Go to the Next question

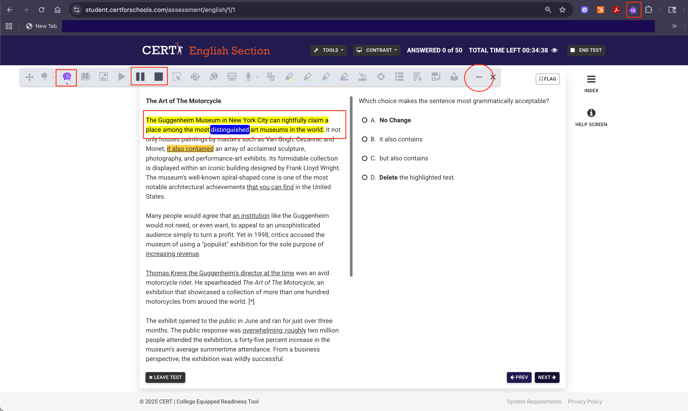coord(546,377)
